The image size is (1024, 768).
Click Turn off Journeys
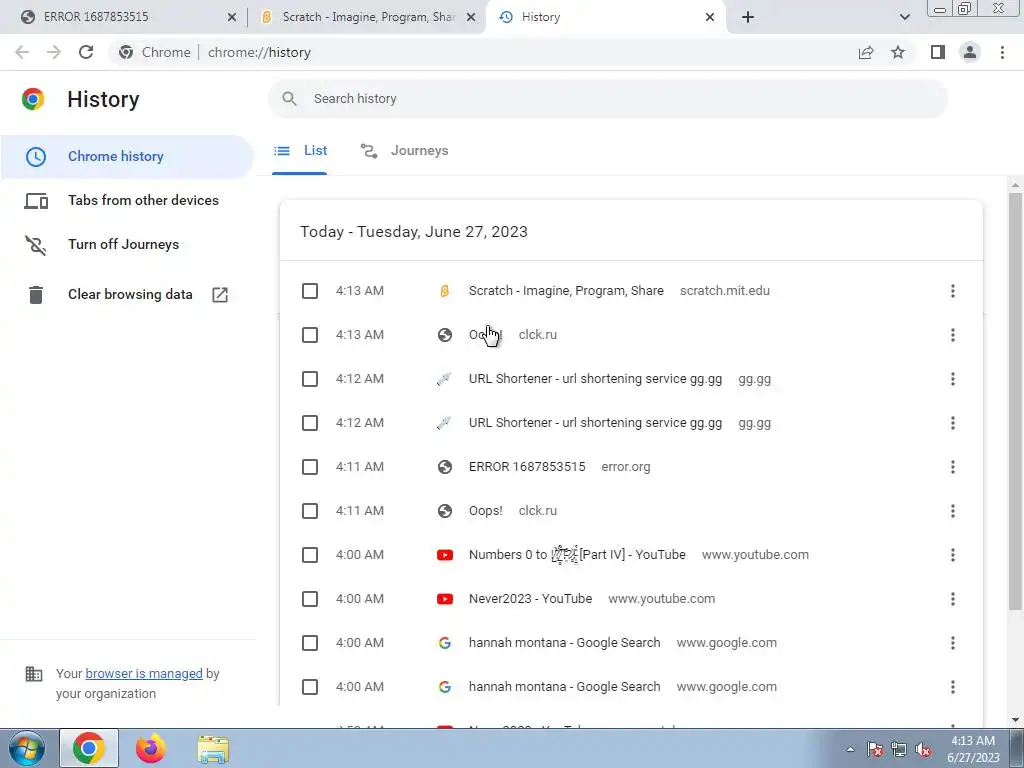(127, 244)
